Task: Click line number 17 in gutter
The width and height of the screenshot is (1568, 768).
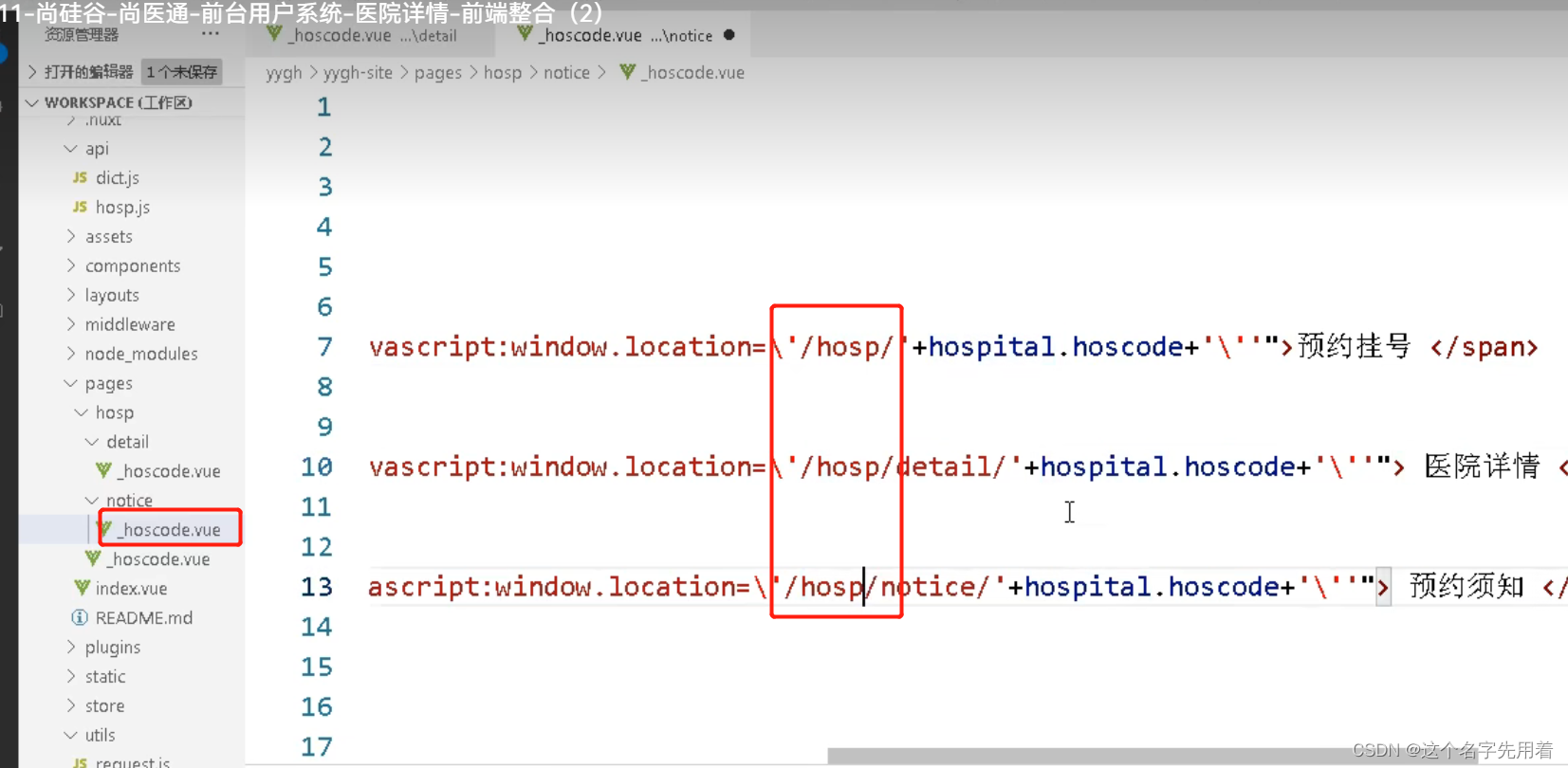Action: [x=316, y=747]
